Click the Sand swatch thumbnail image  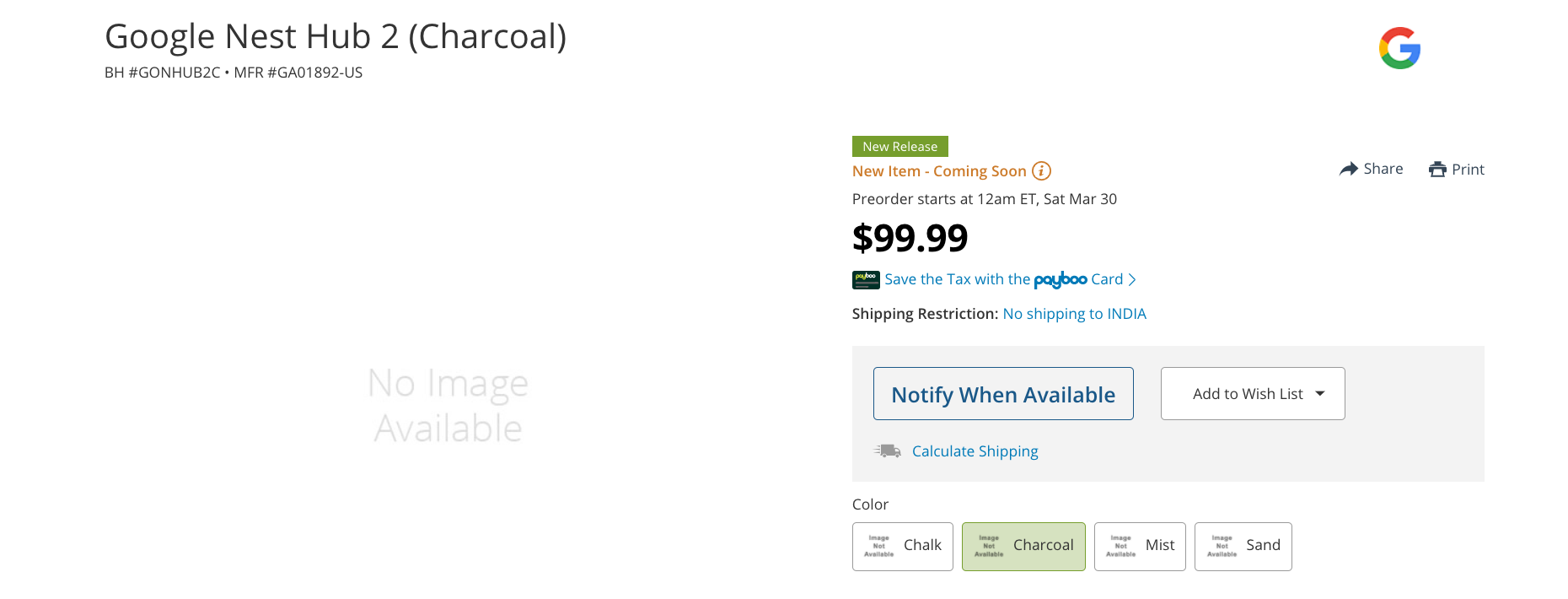[1222, 546]
